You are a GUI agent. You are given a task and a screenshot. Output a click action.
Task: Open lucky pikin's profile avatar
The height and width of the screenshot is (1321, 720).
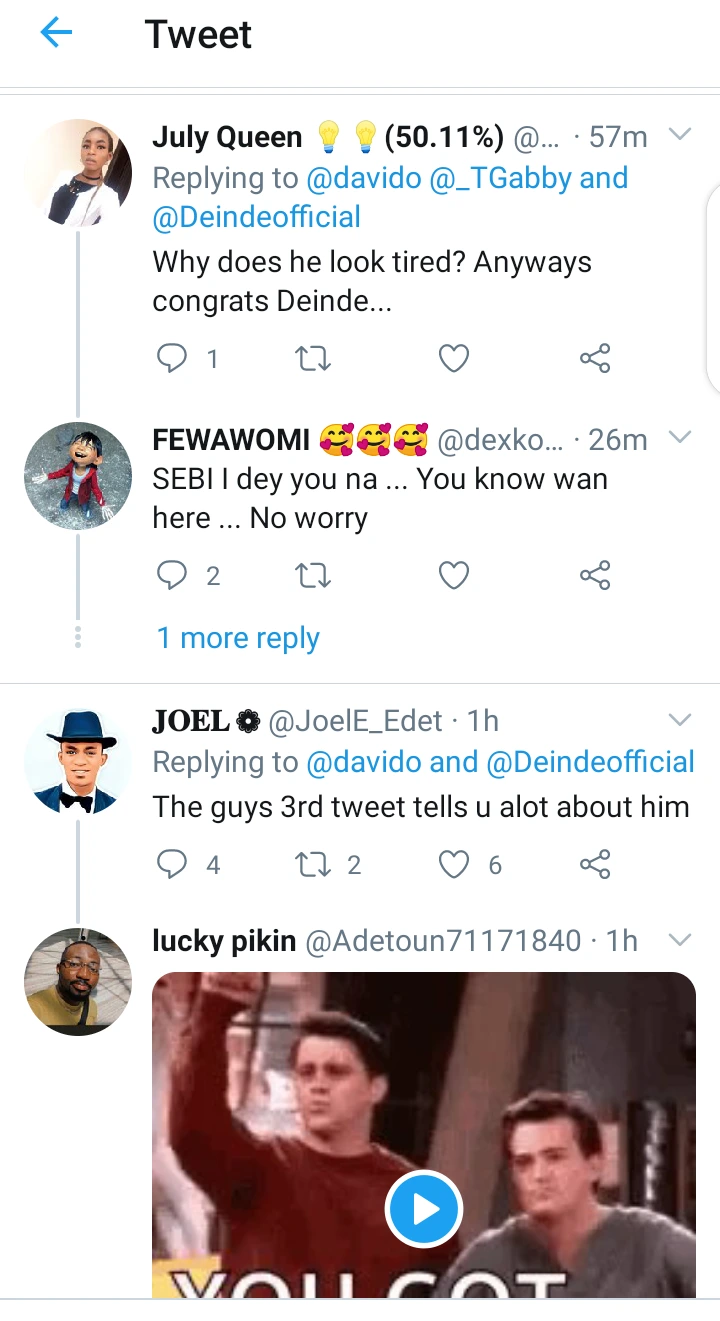tap(78, 981)
